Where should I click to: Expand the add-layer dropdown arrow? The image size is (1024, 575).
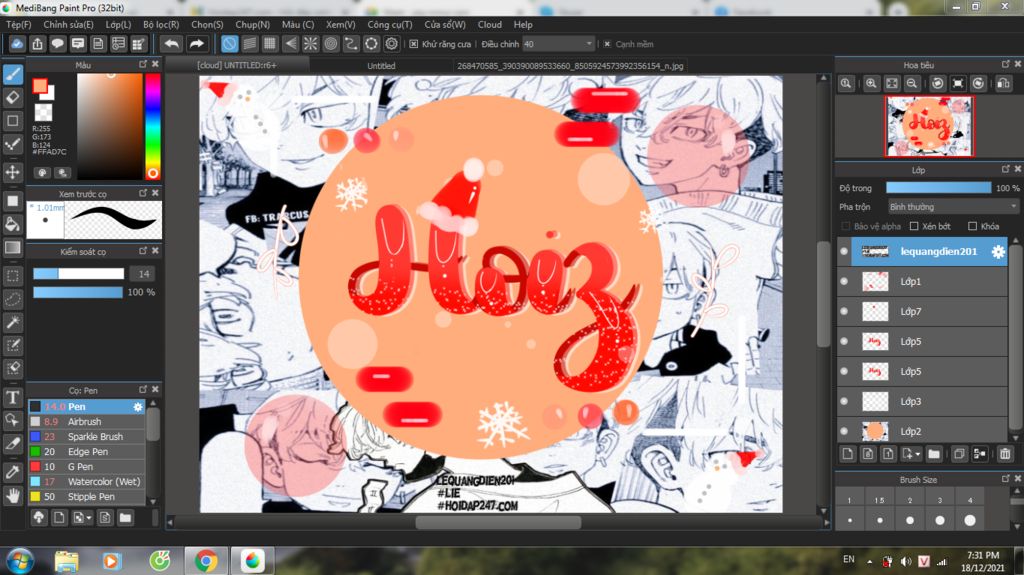pyautogui.click(x=918, y=453)
